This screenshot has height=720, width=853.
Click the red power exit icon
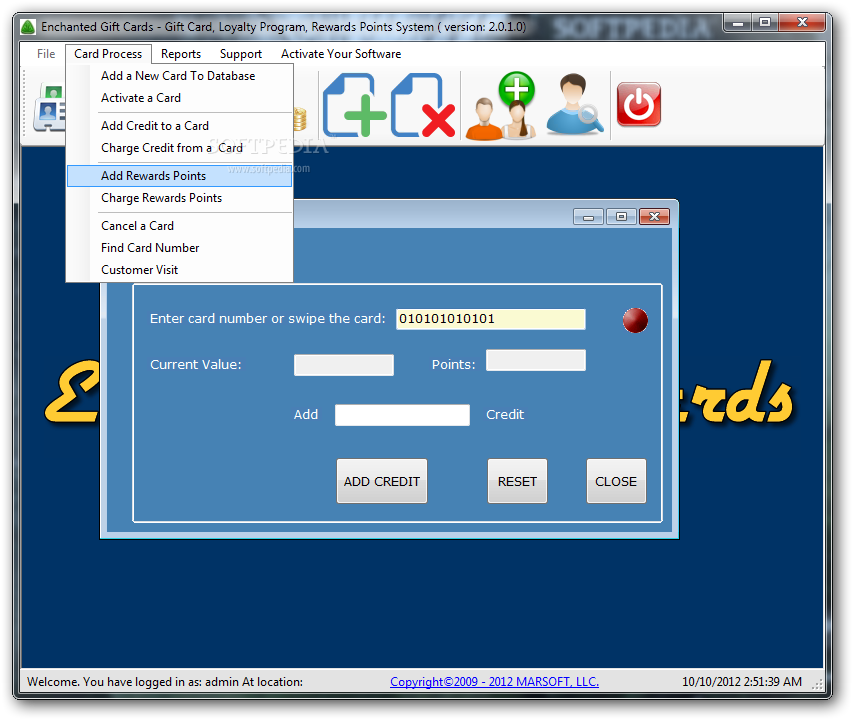[639, 104]
